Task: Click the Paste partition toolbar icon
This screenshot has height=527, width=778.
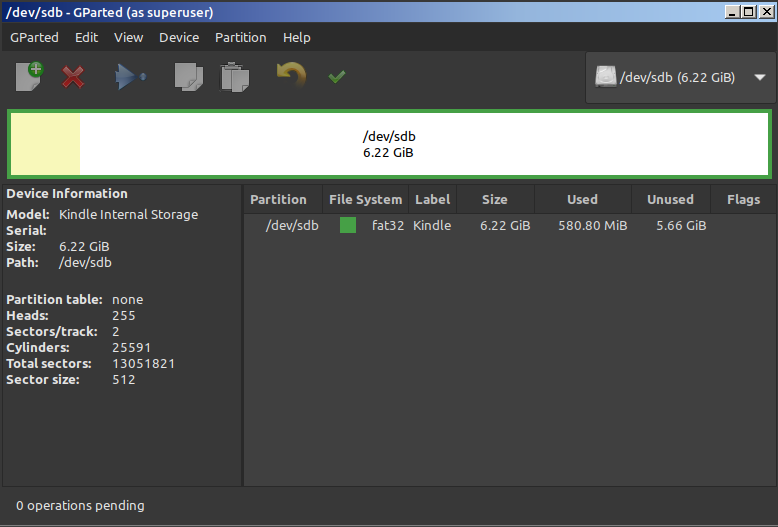Action: (235, 77)
